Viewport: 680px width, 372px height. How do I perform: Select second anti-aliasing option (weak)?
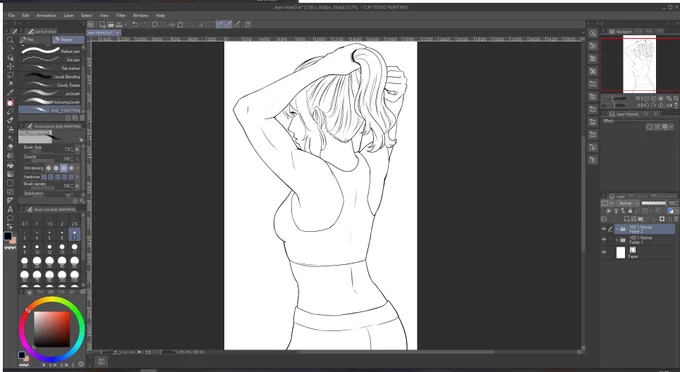(56, 168)
